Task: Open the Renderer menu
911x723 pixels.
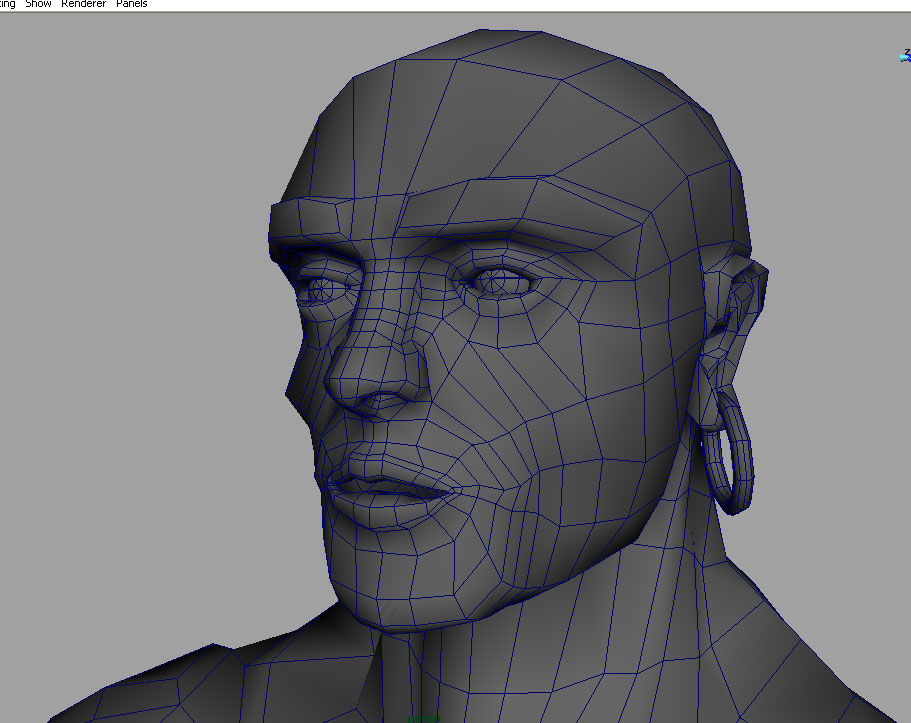Action: (x=84, y=4)
